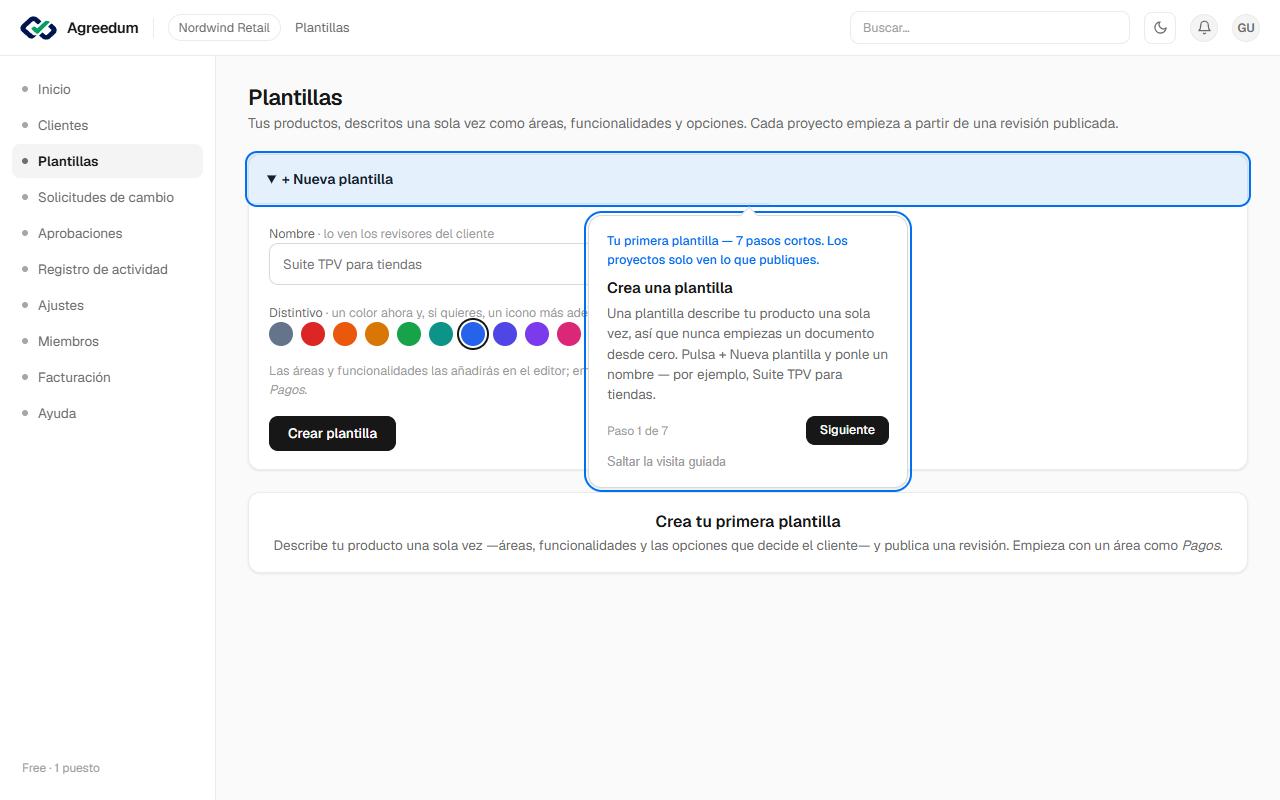
Task: Click Saltar la visita guiada
Action: pos(666,462)
